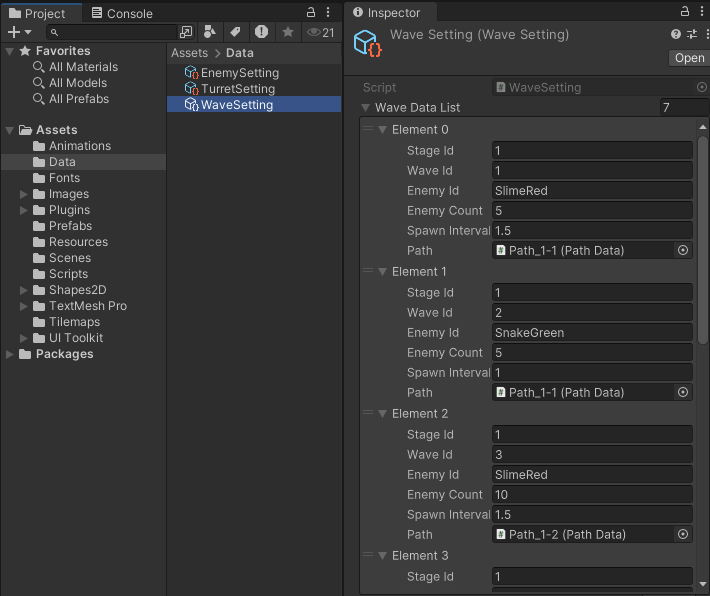Search by label tag icon
The image size is (710, 596).
[x=235, y=32]
